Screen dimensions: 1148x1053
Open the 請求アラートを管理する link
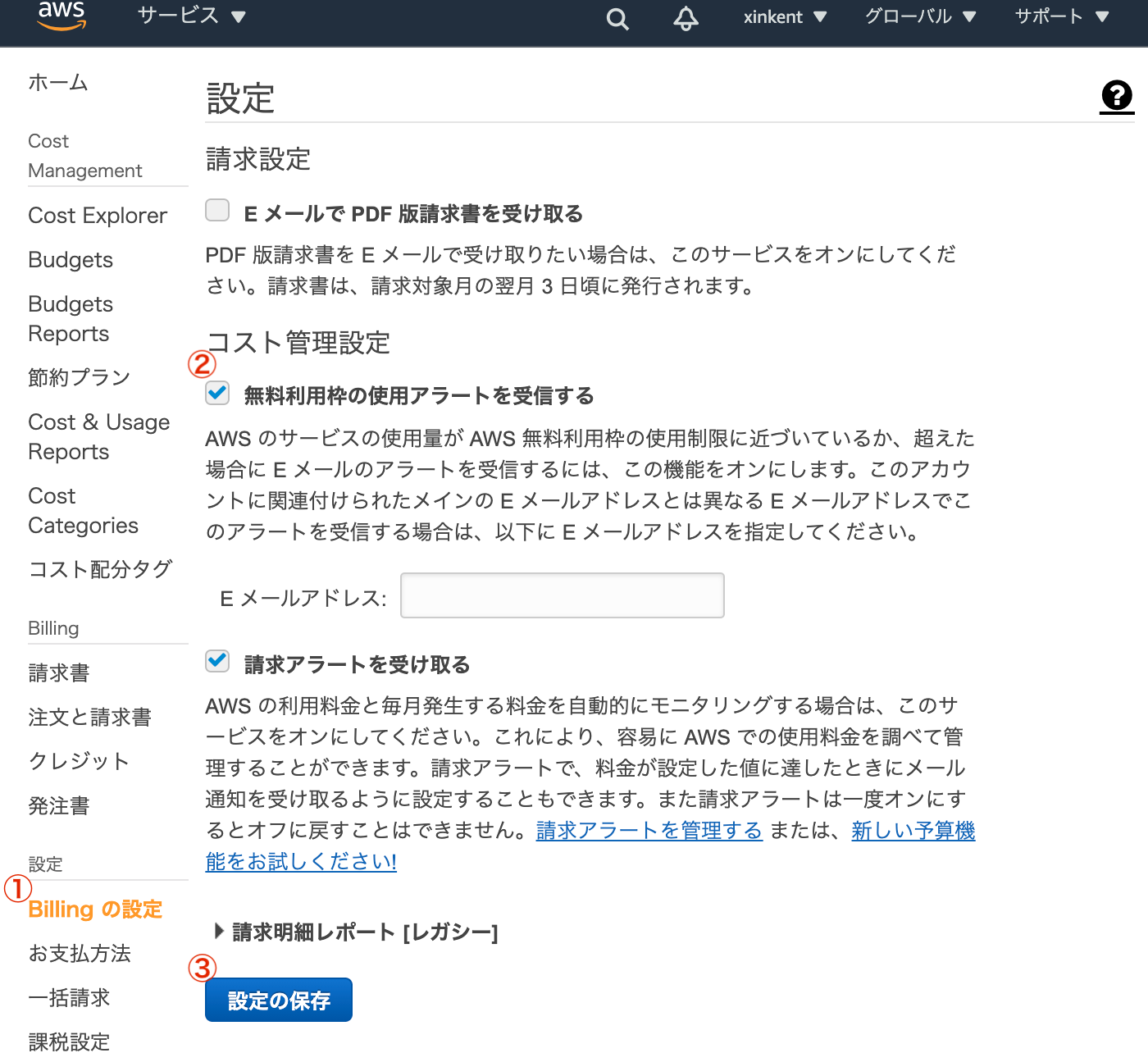[x=649, y=830]
